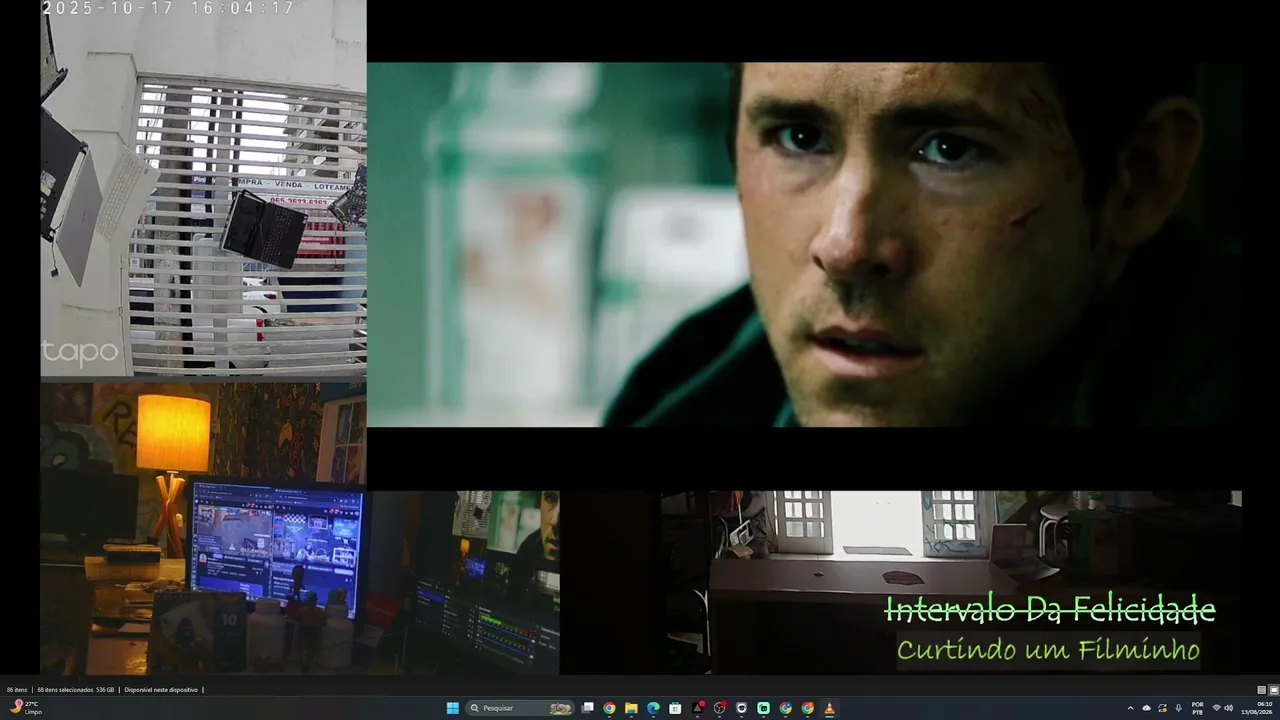Switch to VLC media player on taskbar
The image size is (1280, 720).
point(829,708)
